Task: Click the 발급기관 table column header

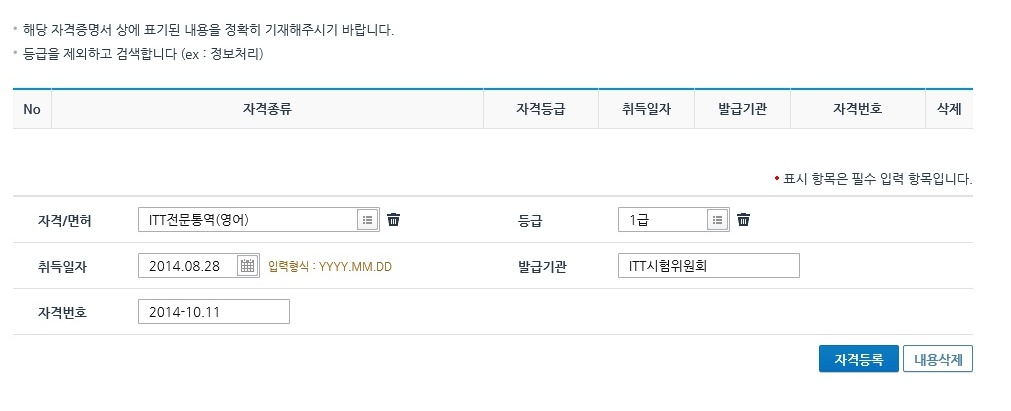Action: 742,109
